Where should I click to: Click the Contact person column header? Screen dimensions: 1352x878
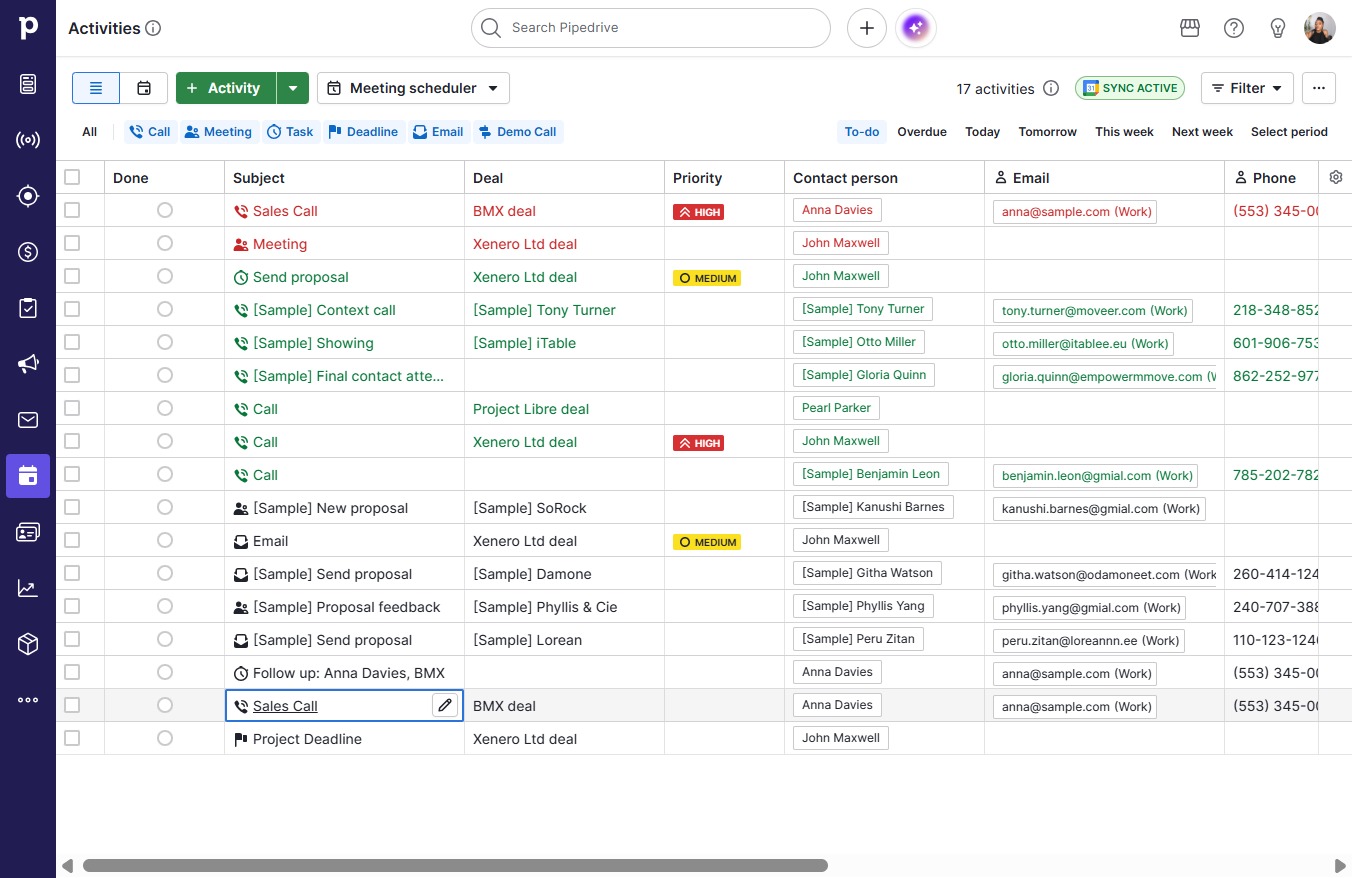[x=884, y=177]
